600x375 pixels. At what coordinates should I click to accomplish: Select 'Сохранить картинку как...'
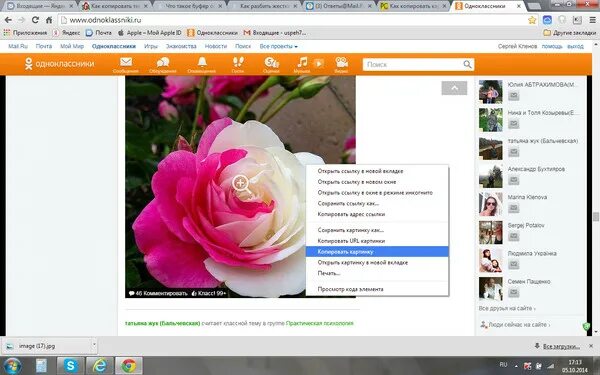377,230
